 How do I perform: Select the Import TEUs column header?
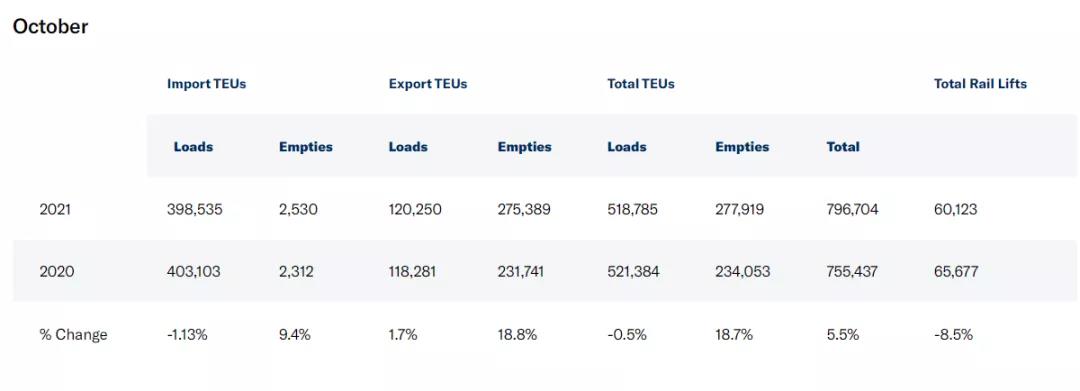206,84
